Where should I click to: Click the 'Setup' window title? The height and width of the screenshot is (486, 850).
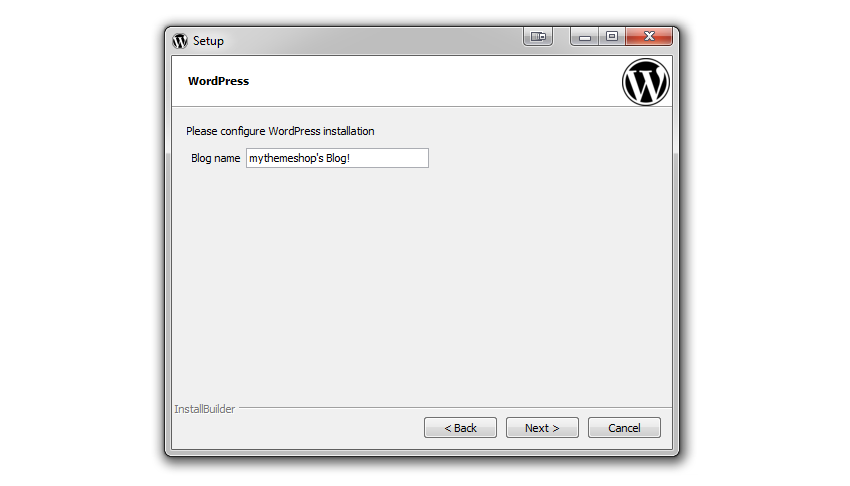point(208,41)
